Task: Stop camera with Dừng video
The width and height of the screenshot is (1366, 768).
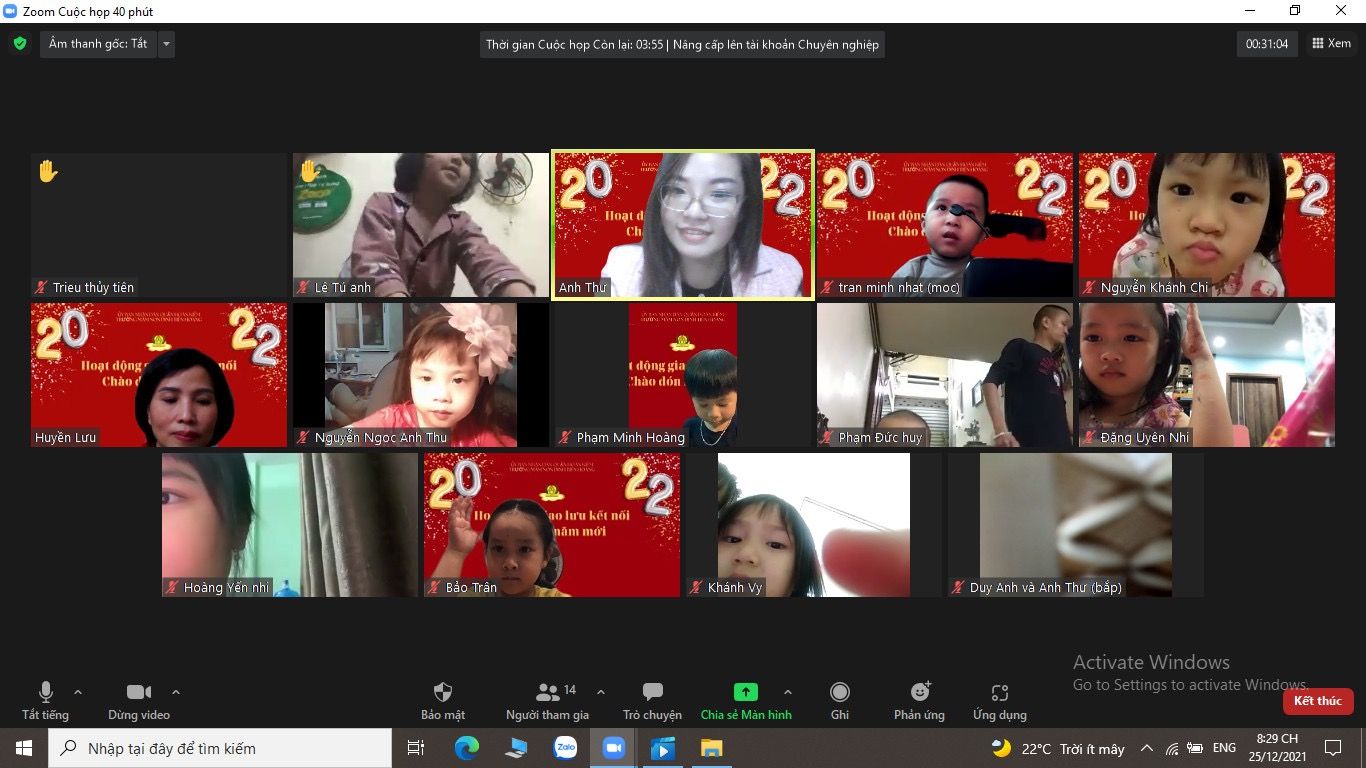Action: 139,693
